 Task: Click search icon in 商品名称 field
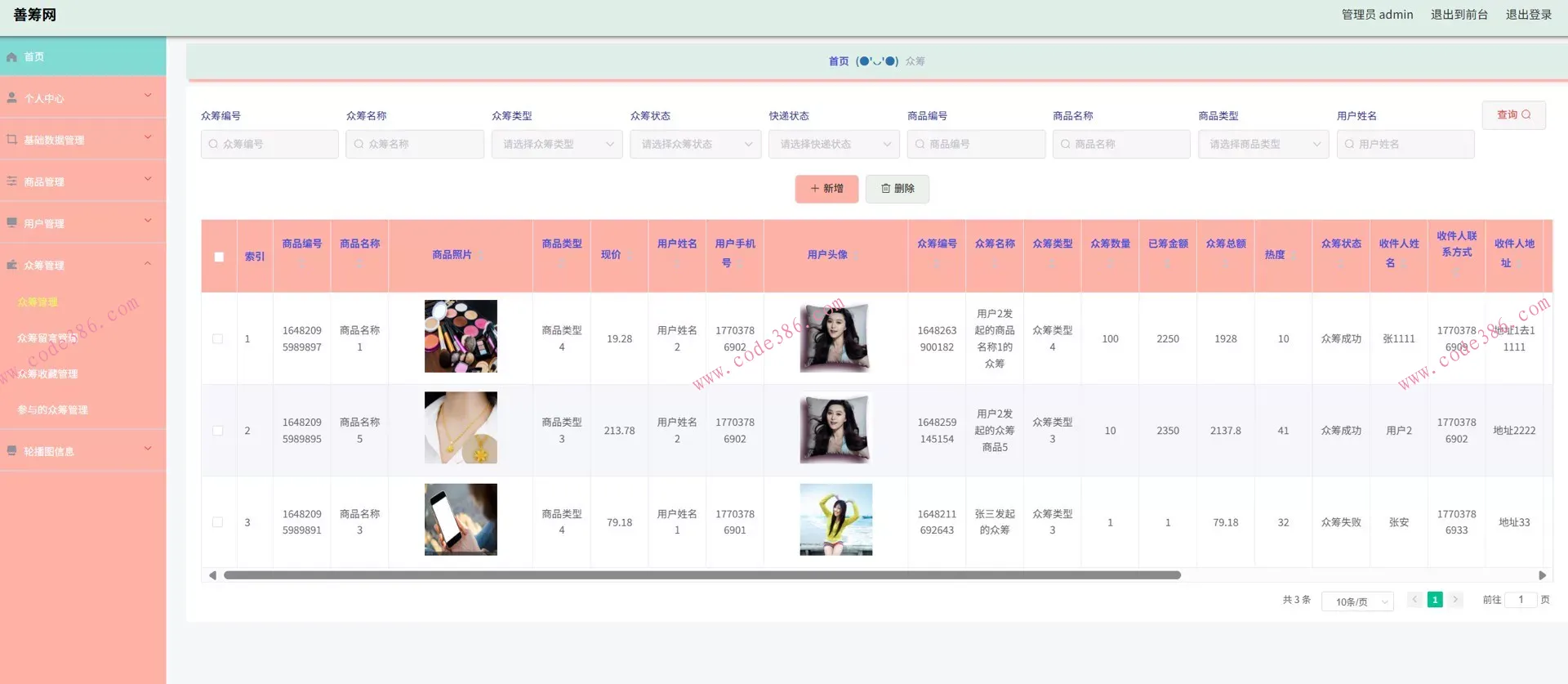1065,144
